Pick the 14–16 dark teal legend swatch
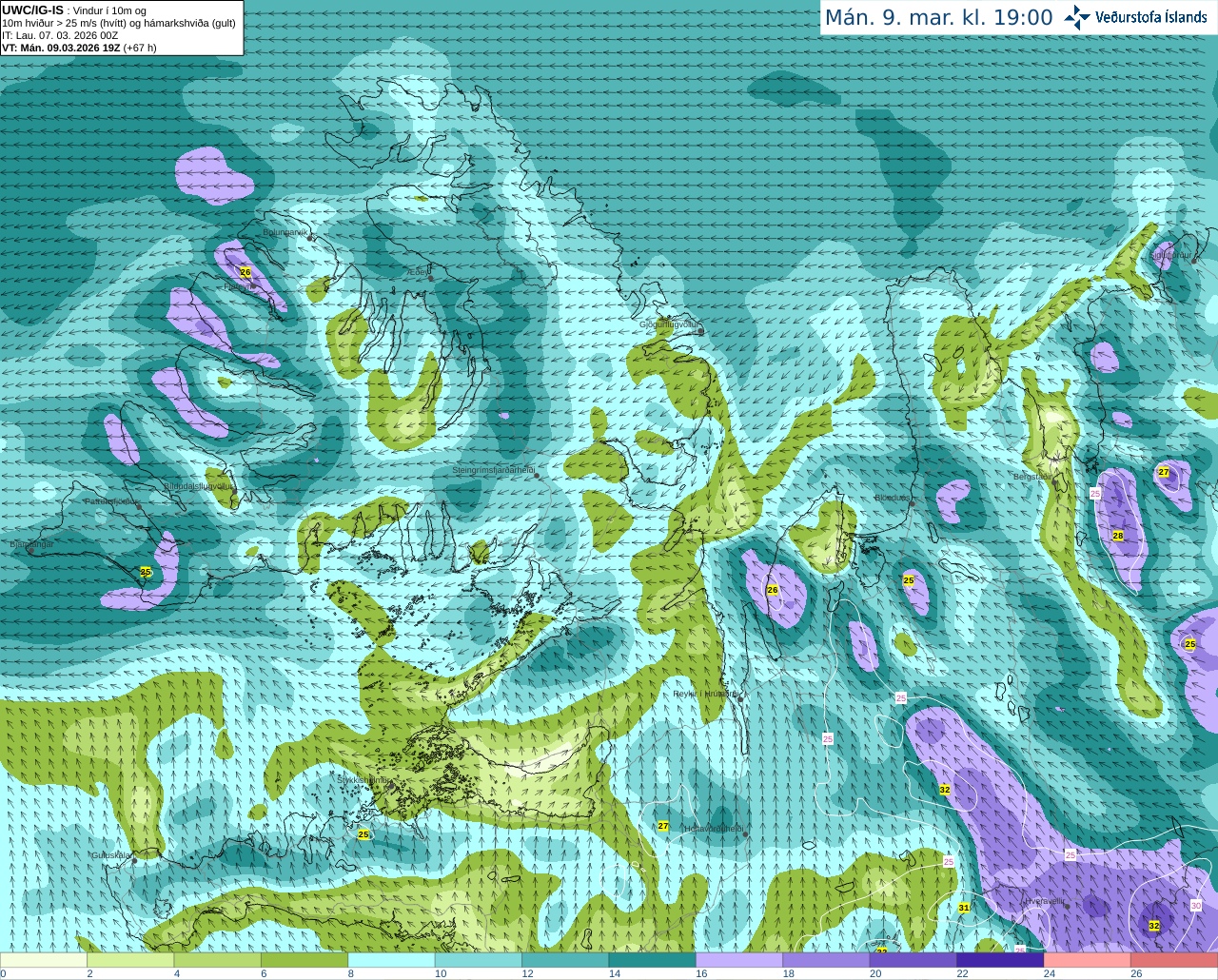This screenshot has width=1218, height=980. [653, 960]
